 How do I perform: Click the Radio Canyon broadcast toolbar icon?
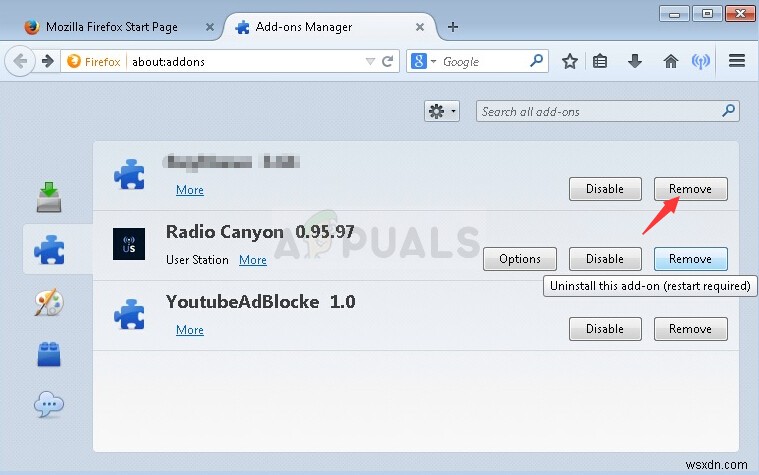coord(700,61)
